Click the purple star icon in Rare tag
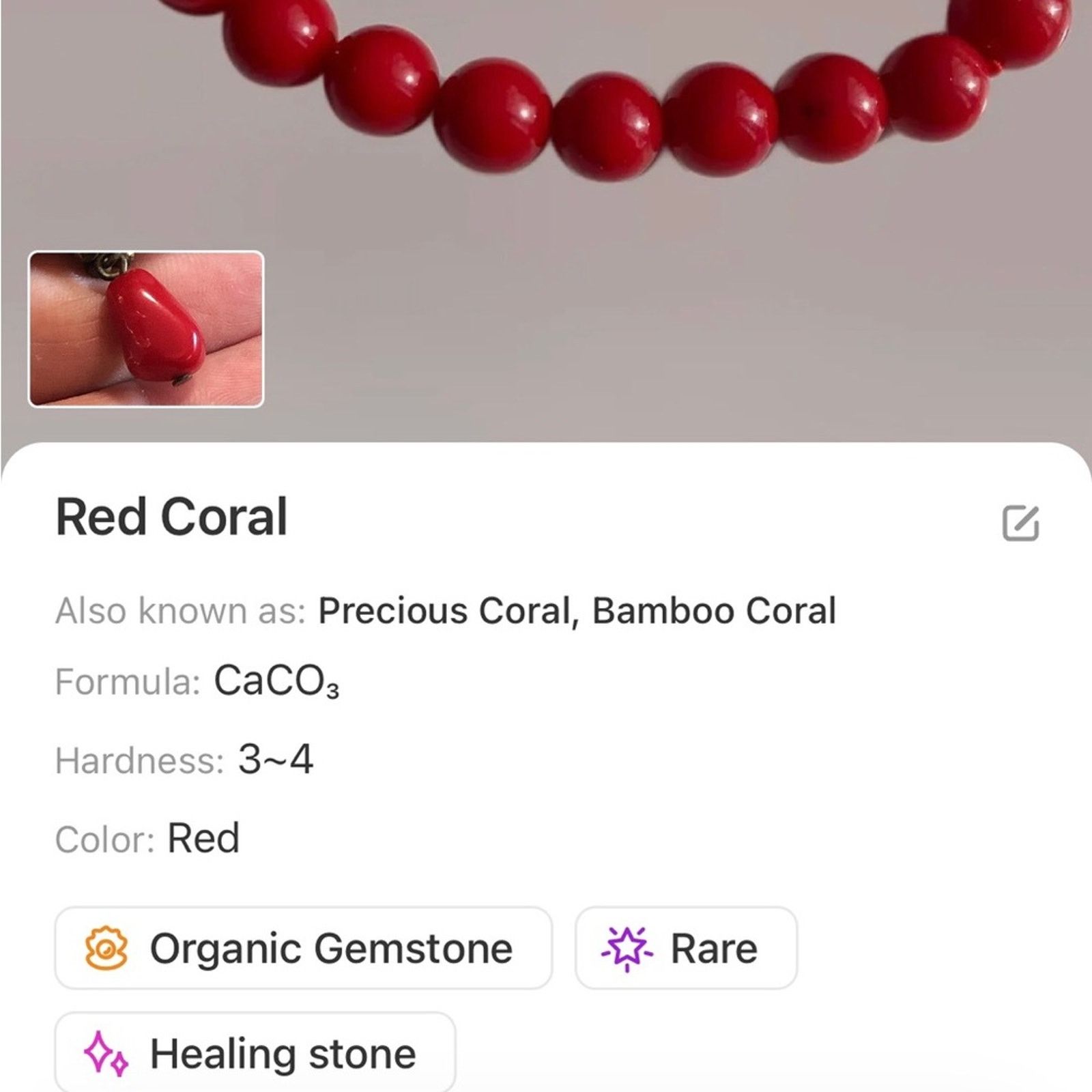This screenshot has width=1092, height=1092. 627,949
